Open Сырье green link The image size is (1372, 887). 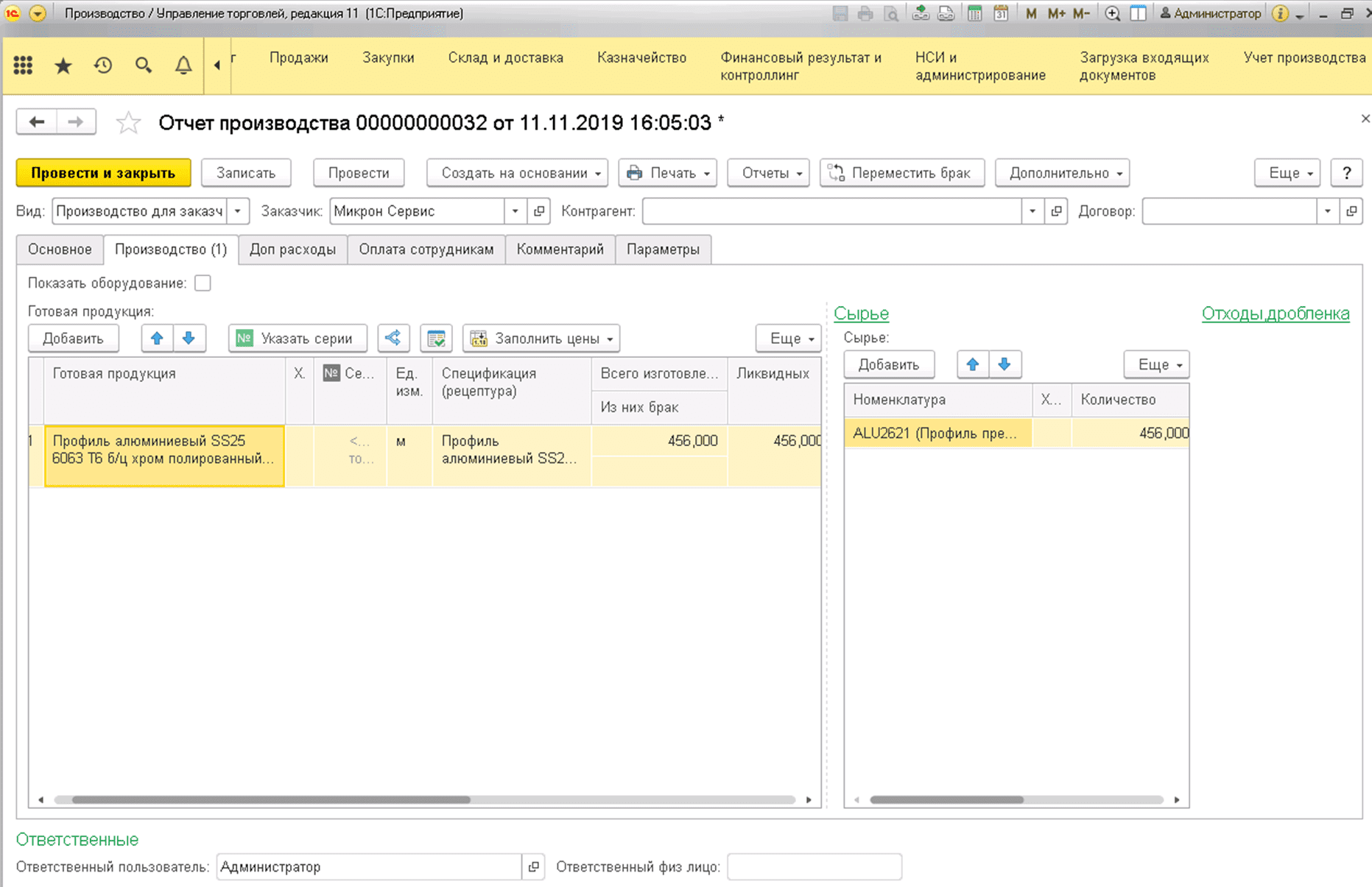coord(861,314)
